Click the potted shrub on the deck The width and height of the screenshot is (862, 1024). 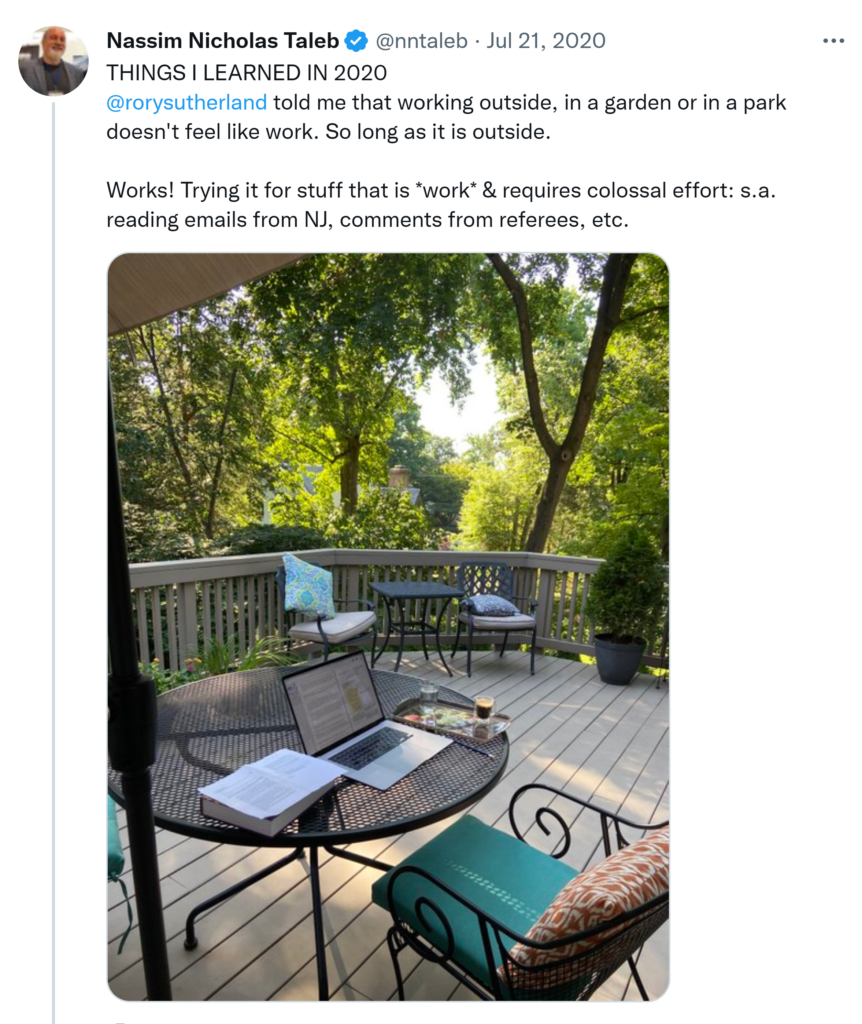624,600
